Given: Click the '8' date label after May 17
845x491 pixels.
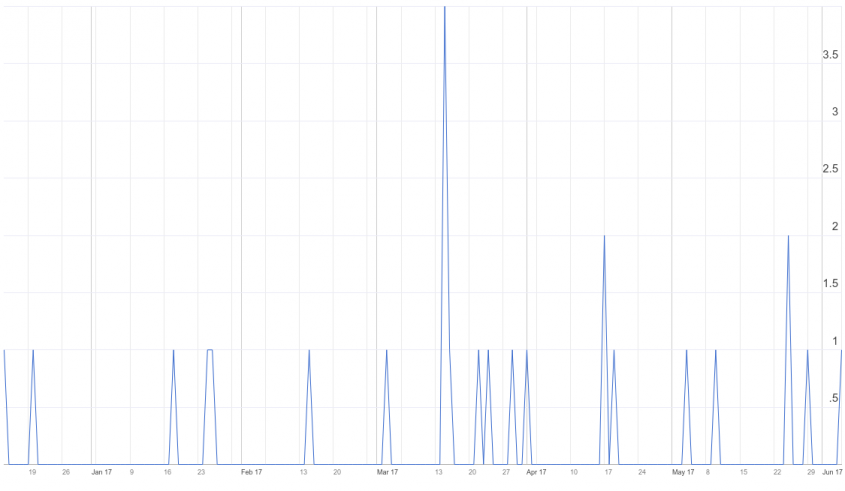Looking at the screenshot, I should tap(708, 472).
